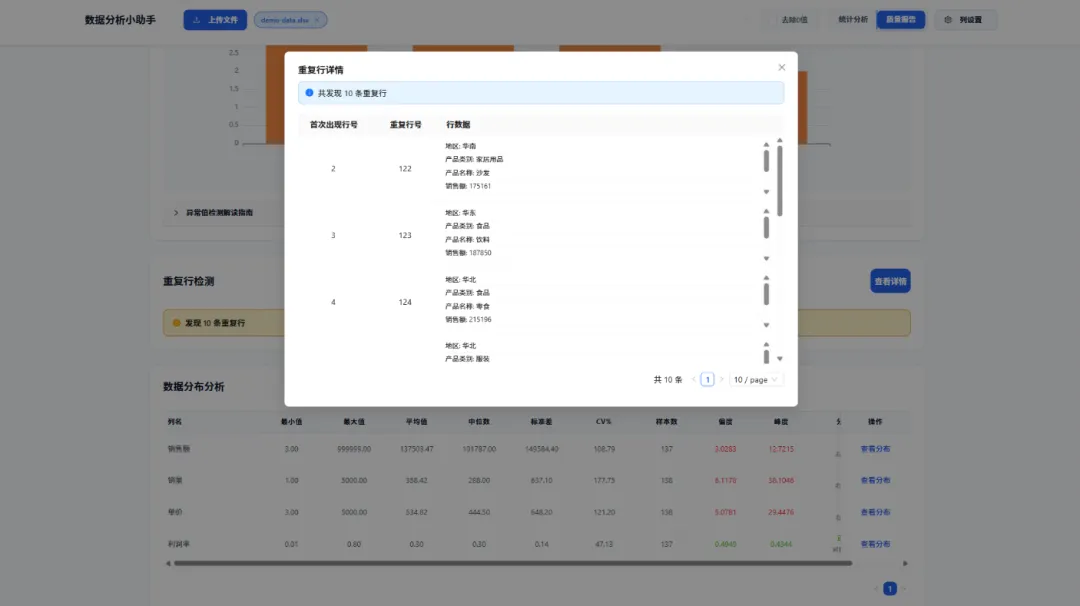
Task: Click the dialog table vertical scrollbar thumb
Action: (x=780, y=181)
